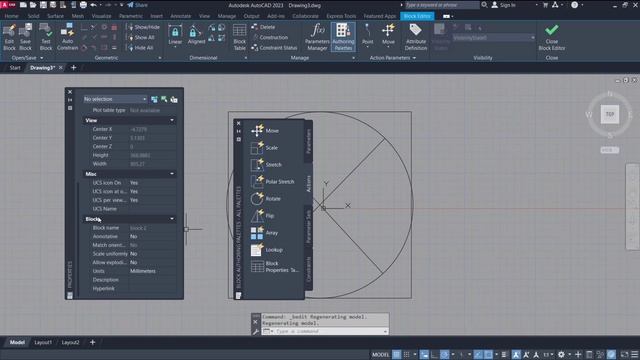Select the Polar Stretch action
This screenshot has height=360, width=640.
272,182
